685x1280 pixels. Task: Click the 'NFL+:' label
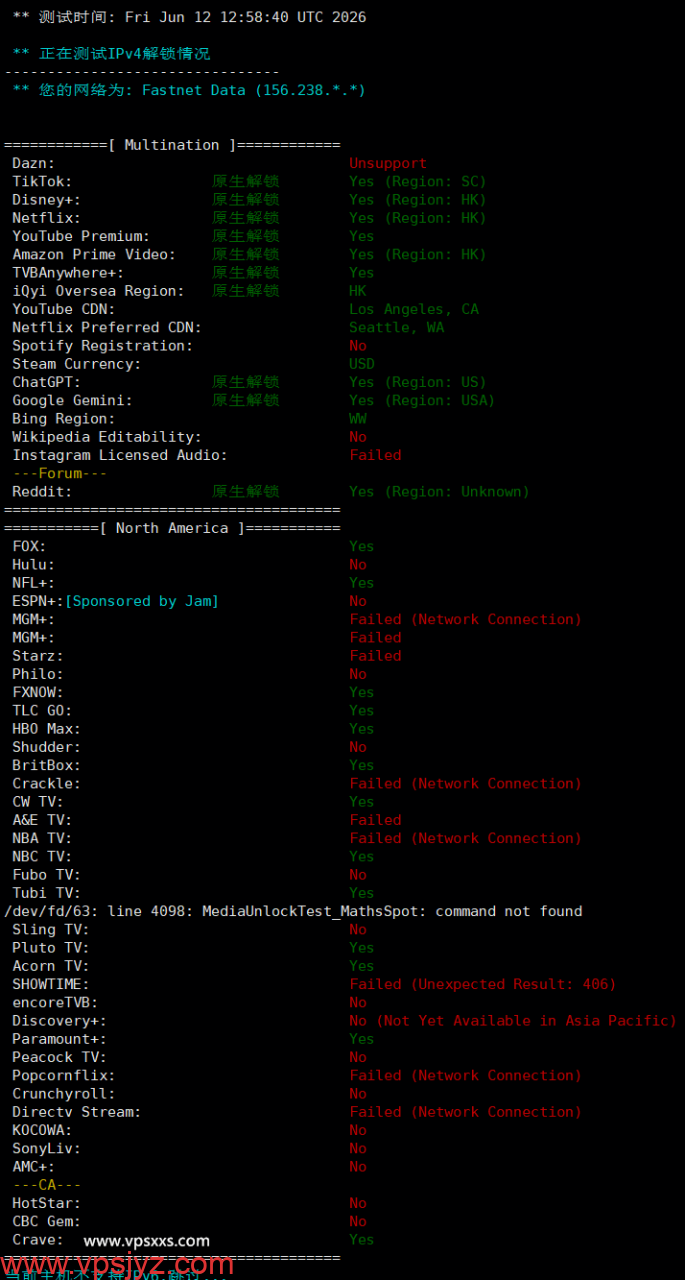click(33, 583)
